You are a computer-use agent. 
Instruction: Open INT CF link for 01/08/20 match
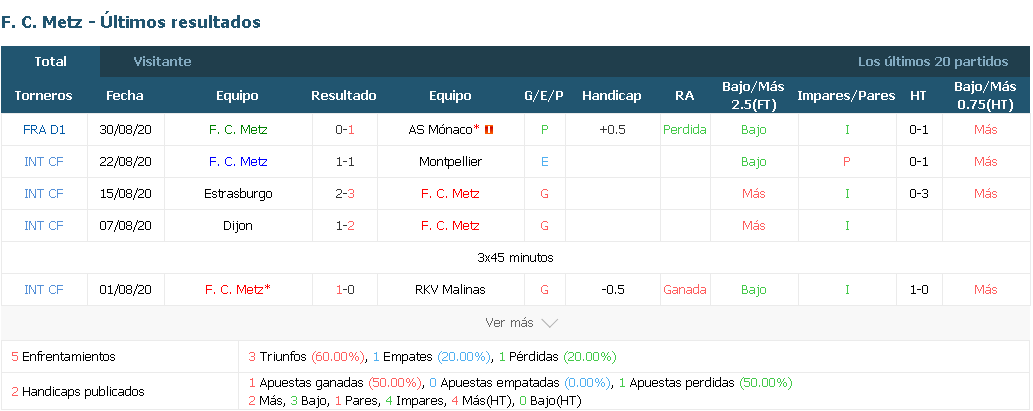click(x=44, y=289)
